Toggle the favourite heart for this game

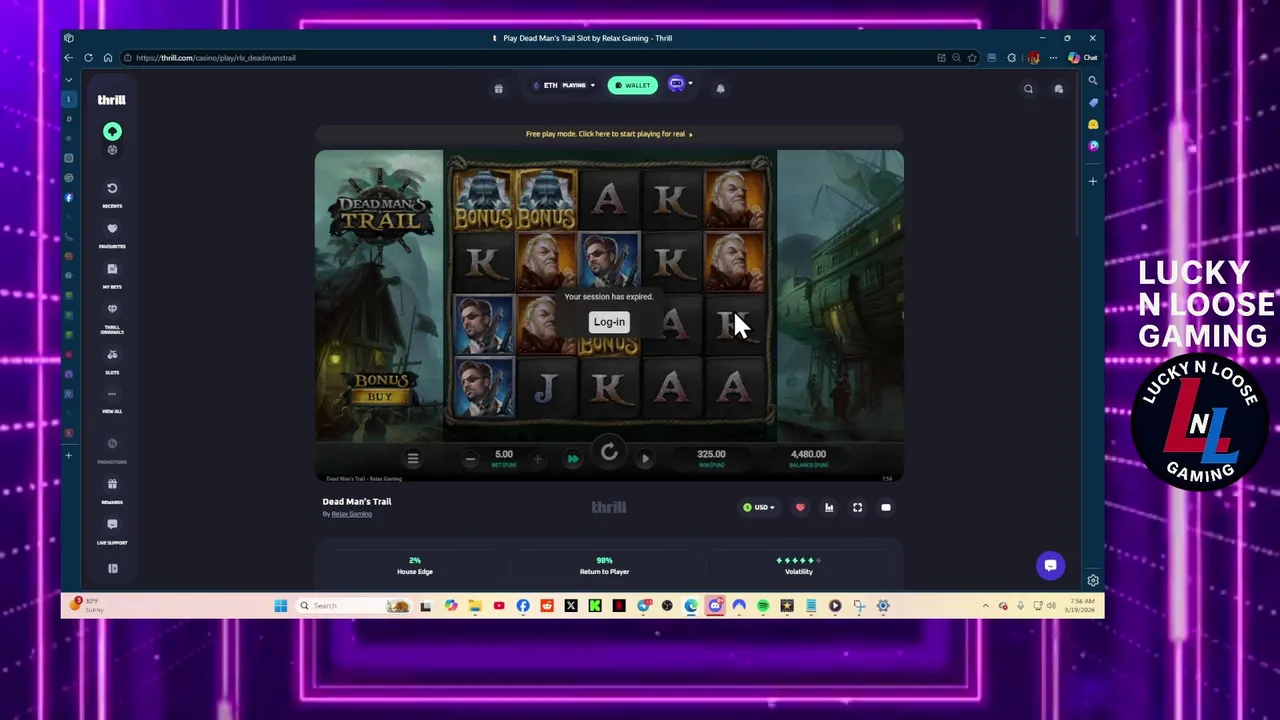tap(800, 507)
